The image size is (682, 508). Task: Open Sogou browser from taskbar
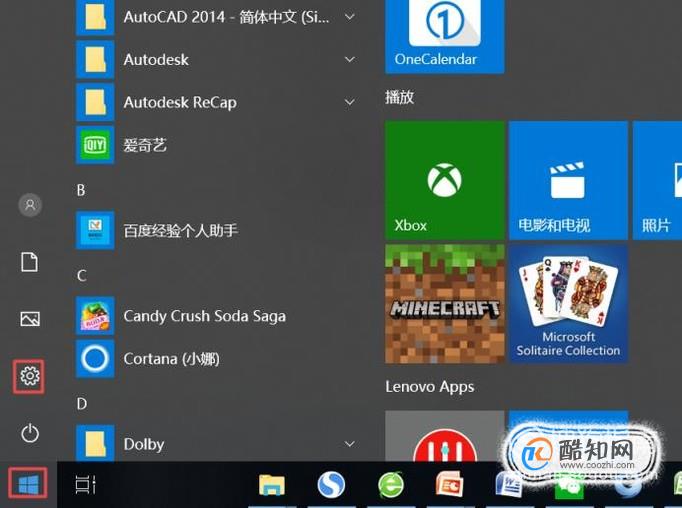(x=331, y=484)
